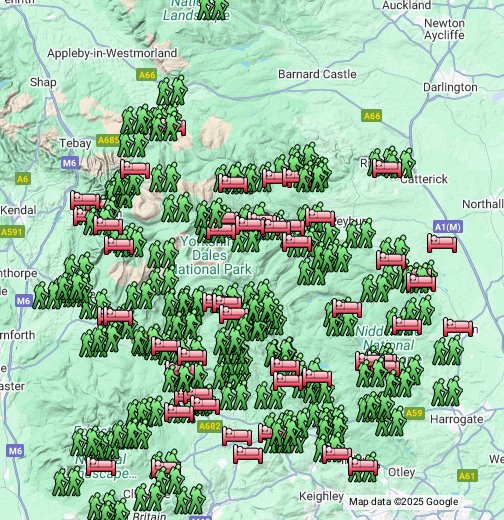Select the hikers marker right of the Leyburn label
Viewport: 504px width, 520px height.
tap(360, 233)
